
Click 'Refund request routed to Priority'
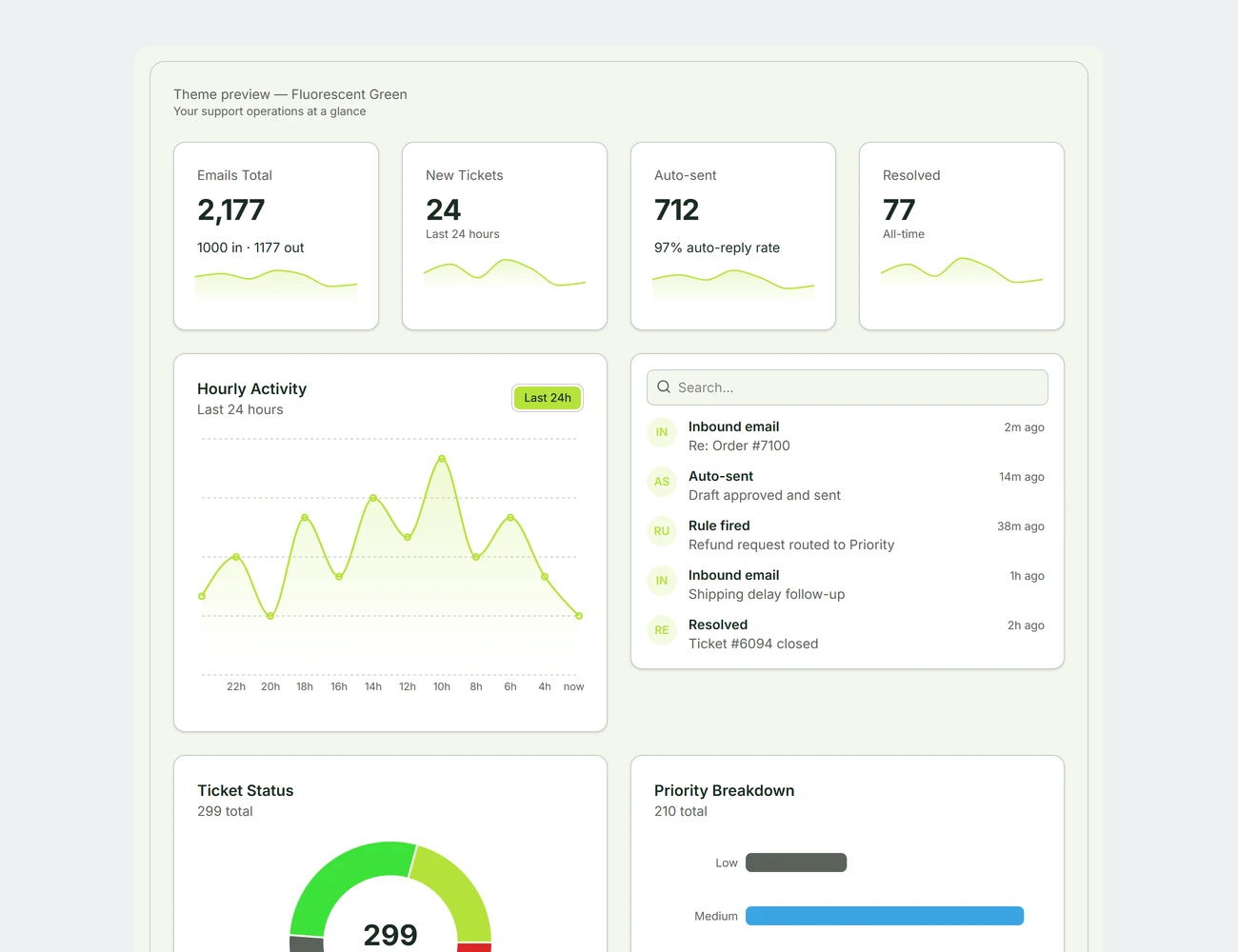pyautogui.click(x=791, y=545)
